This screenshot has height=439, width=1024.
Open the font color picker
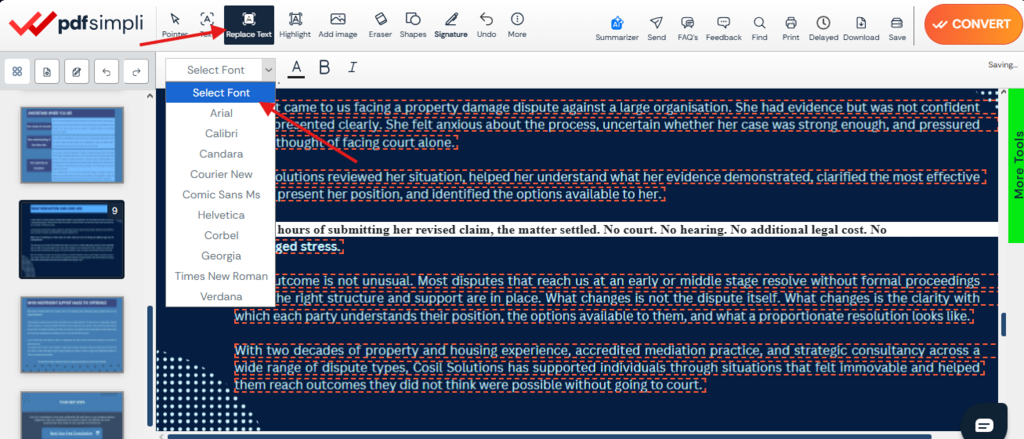pyautogui.click(x=296, y=68)
